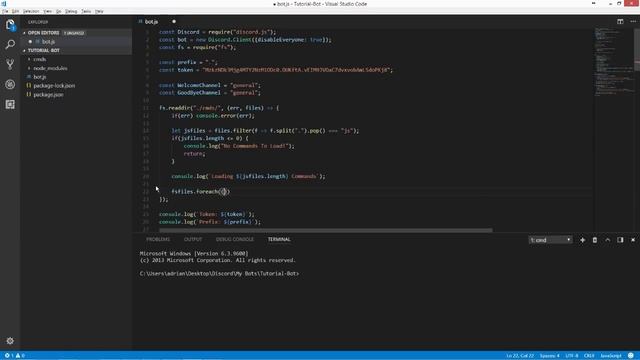Open the Selection menu
The height and width of the screenshot is (360, 640).
point(31,11)
